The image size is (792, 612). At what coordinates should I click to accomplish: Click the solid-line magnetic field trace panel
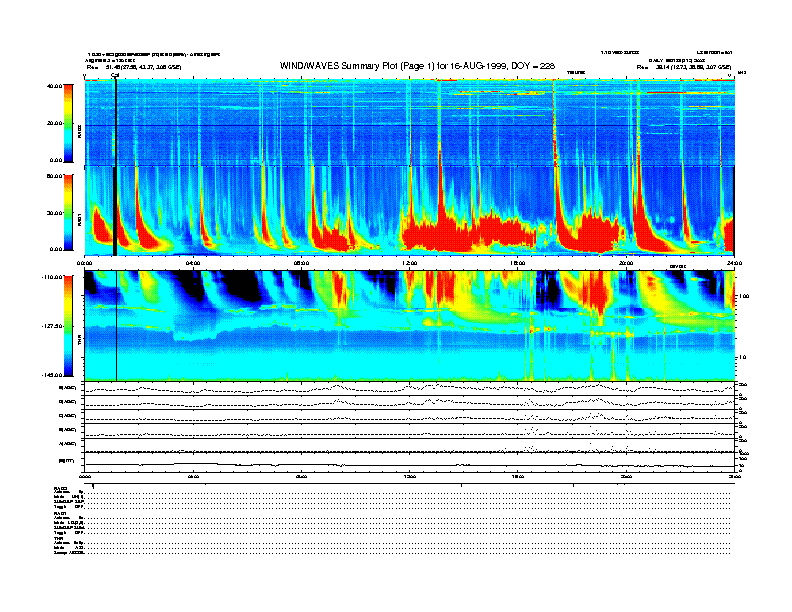(x=410, y=463)
